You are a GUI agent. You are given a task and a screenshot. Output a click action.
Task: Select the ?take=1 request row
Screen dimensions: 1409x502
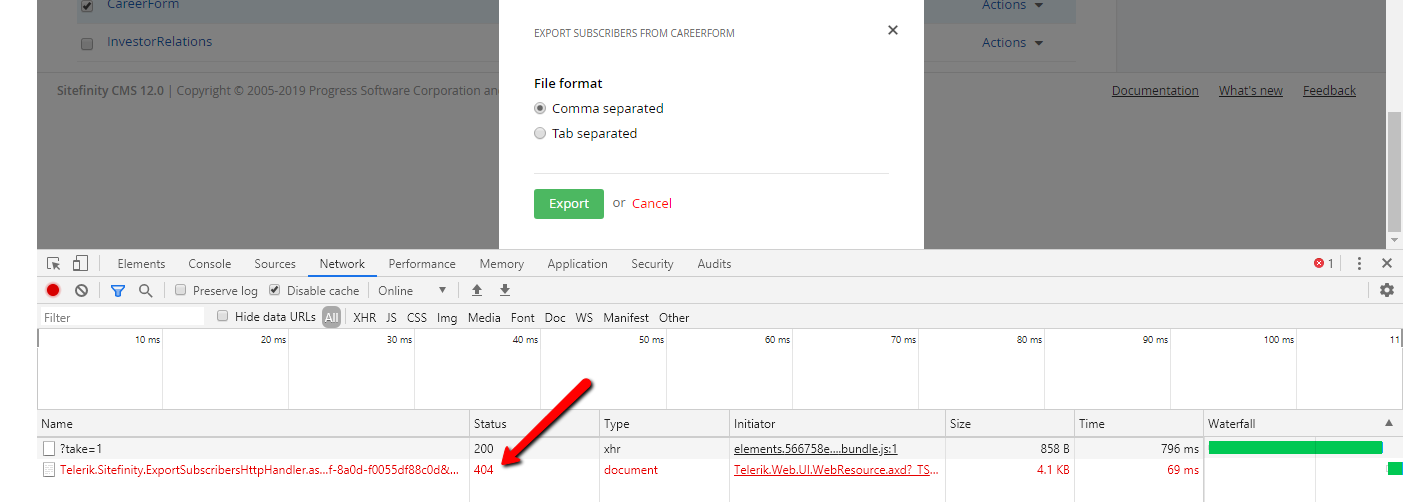[720, 449]
